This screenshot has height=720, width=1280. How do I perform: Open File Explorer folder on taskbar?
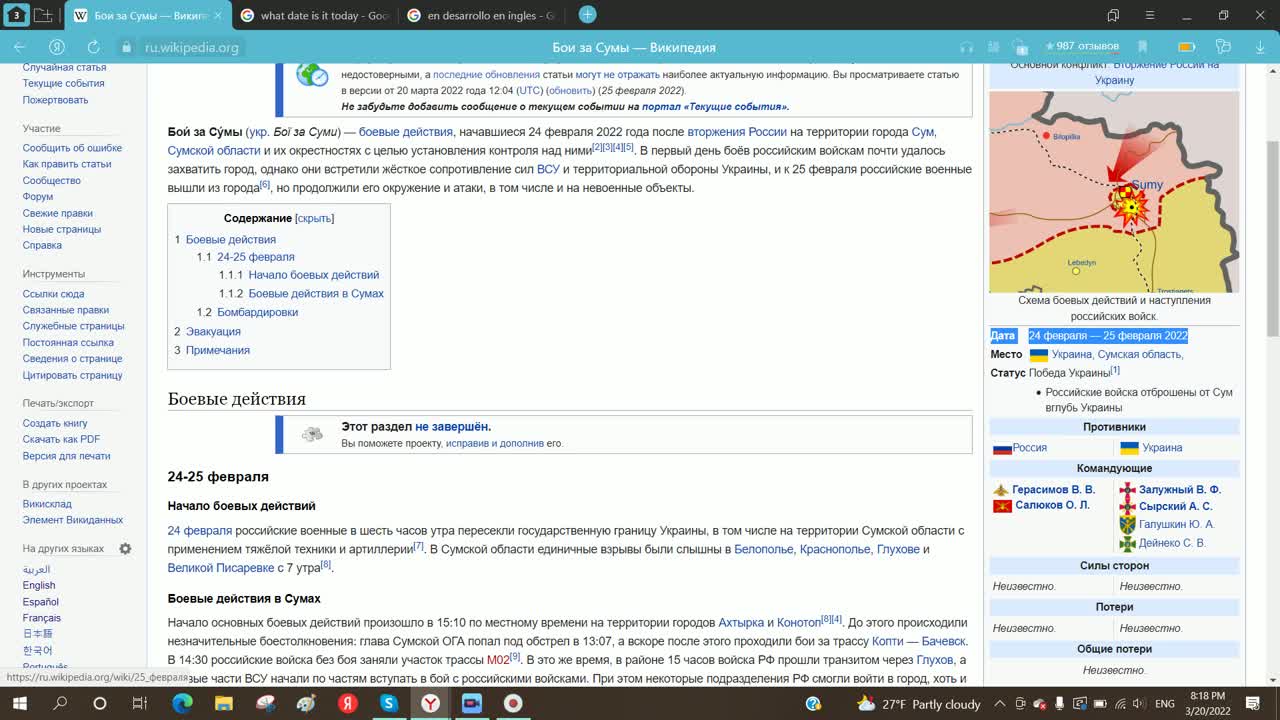pyautogui.click(x=224, y=703)
